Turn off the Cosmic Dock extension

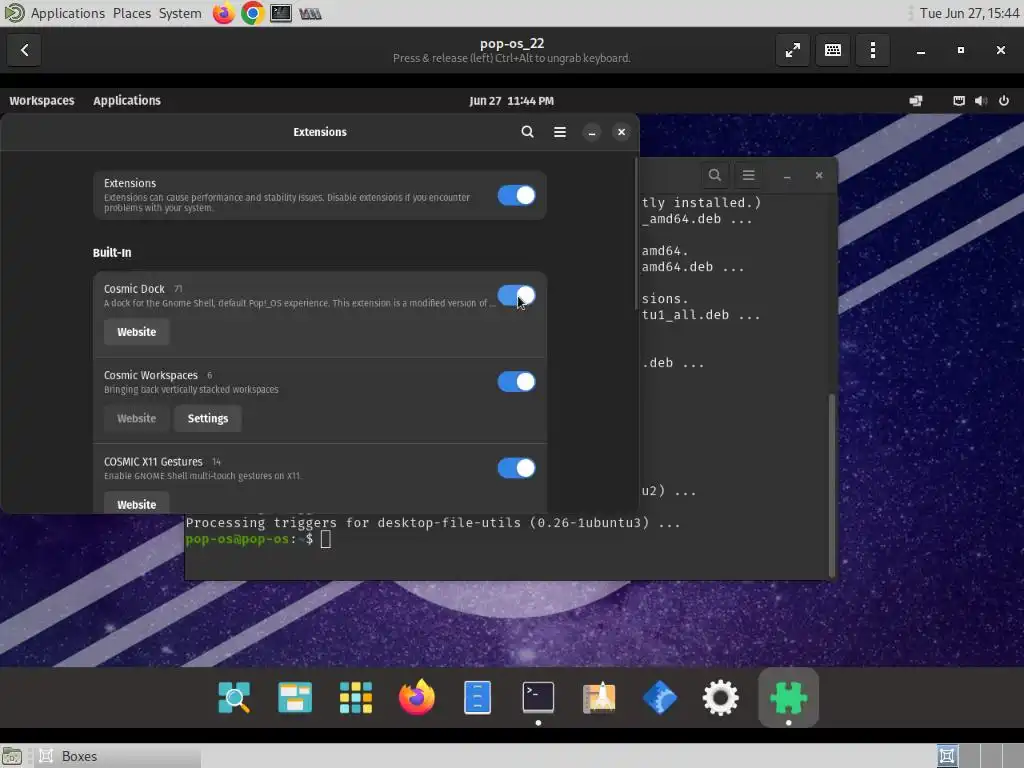pyautogui.click(x=516, y=295)
